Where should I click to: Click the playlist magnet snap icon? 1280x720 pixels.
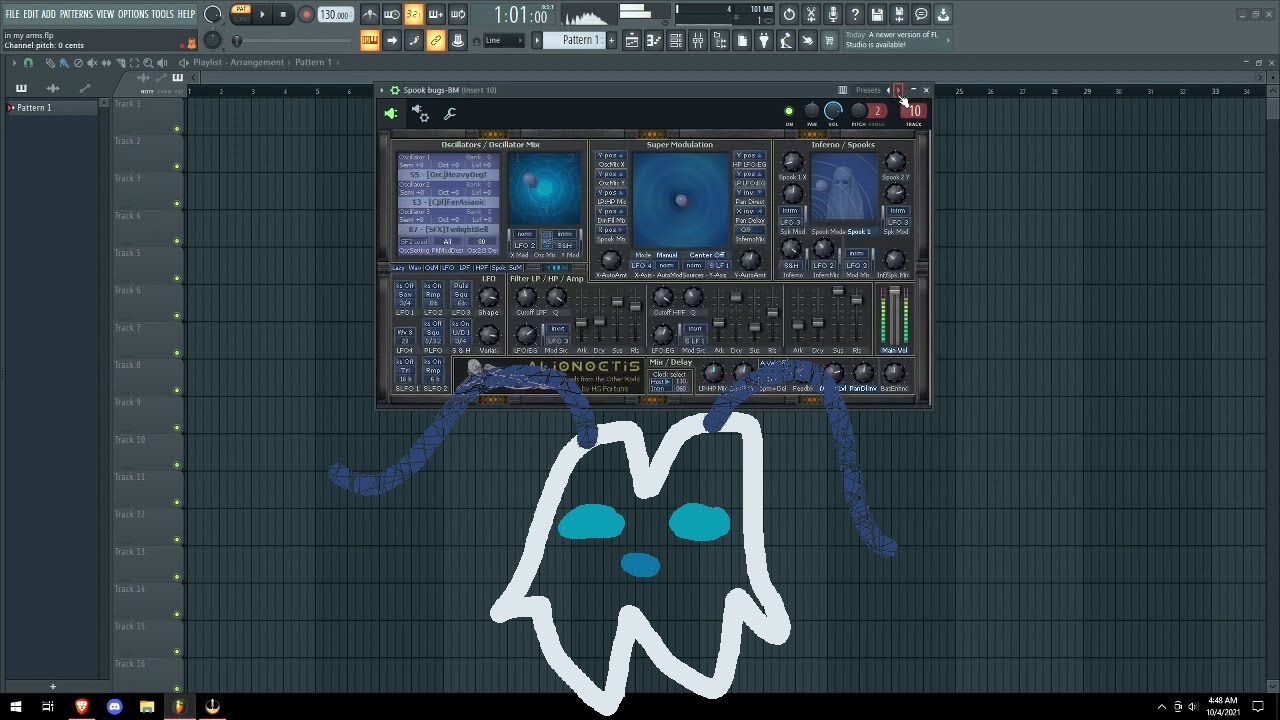point(28,63)
